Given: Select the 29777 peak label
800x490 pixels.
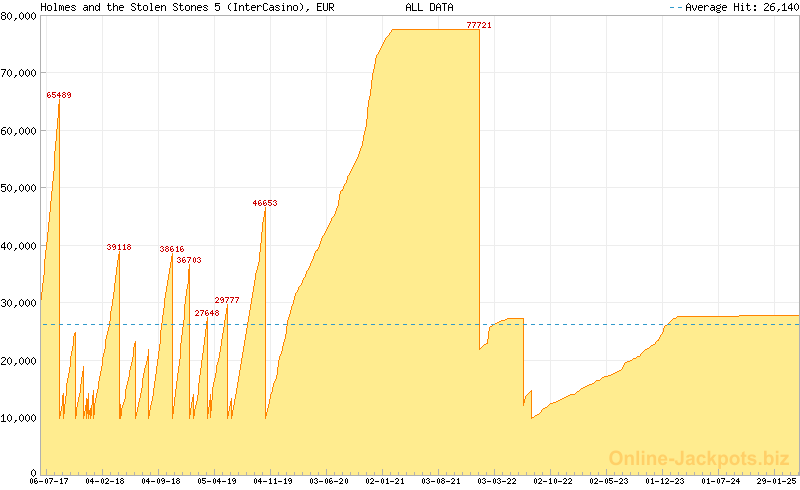Looking at the screenshot, I should pos(227,300).
